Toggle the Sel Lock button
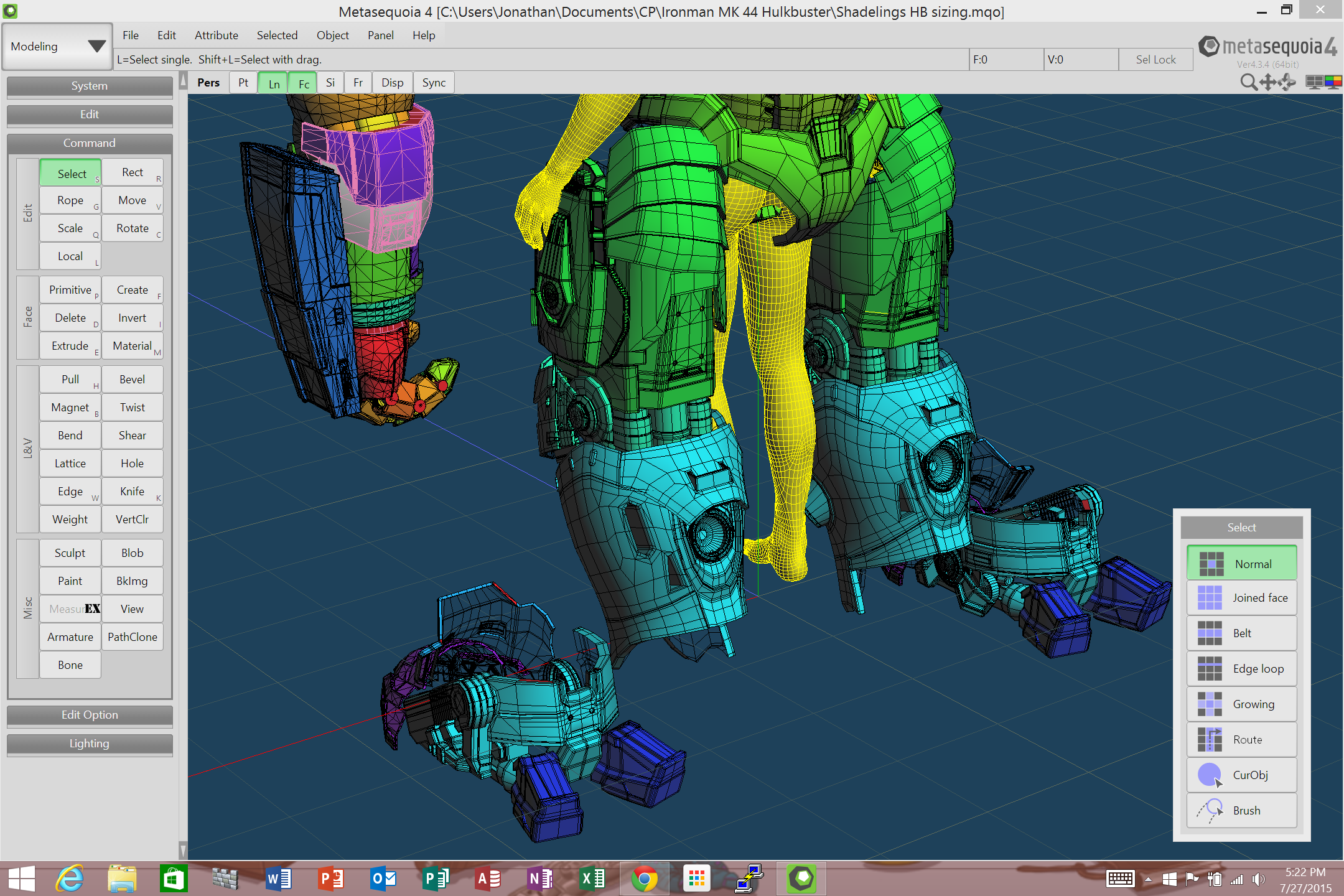Viewport: 1344px width, 896px height. pyautogui.click(x=1156, y=60)
